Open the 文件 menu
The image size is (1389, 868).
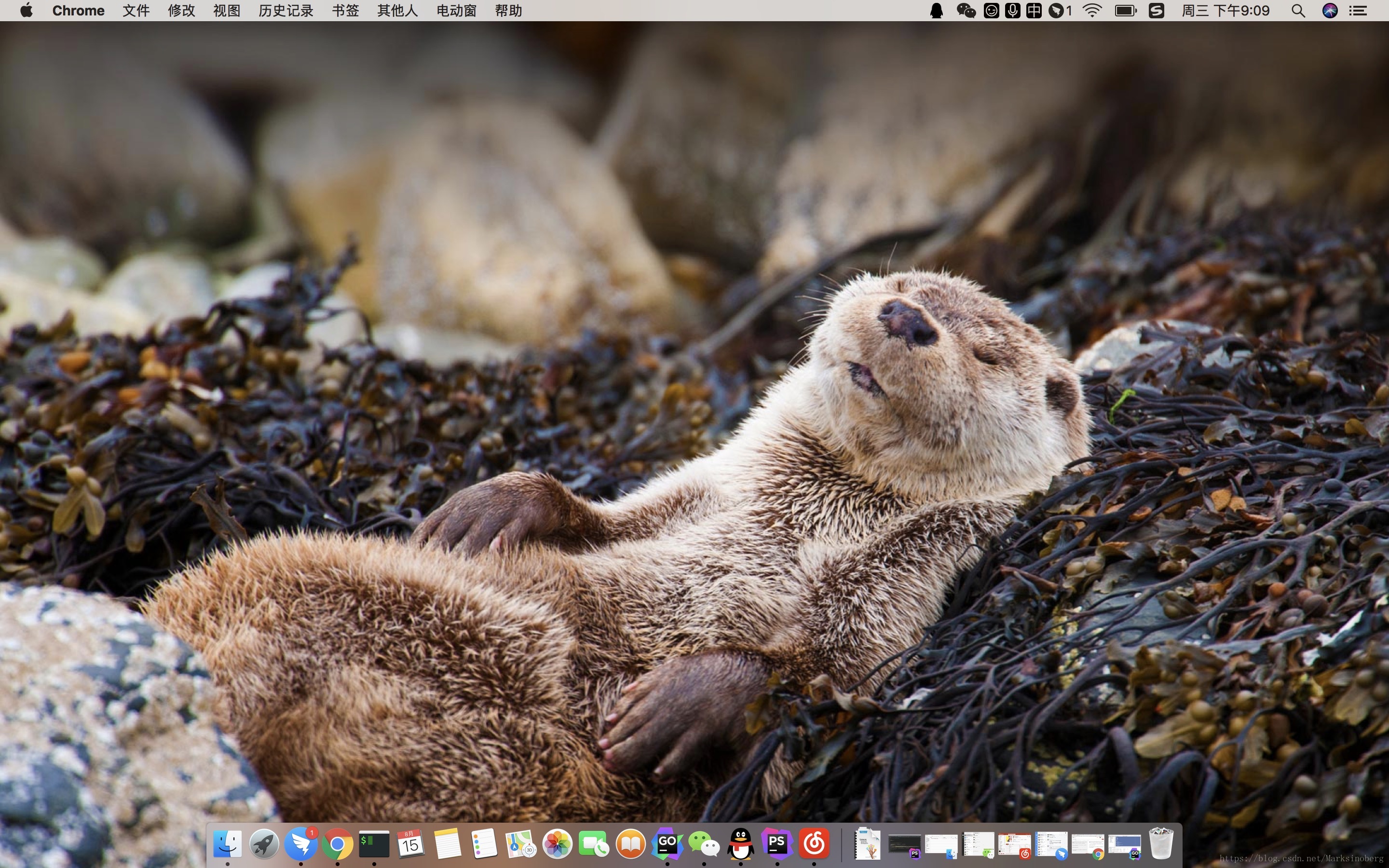click(136, 10)
